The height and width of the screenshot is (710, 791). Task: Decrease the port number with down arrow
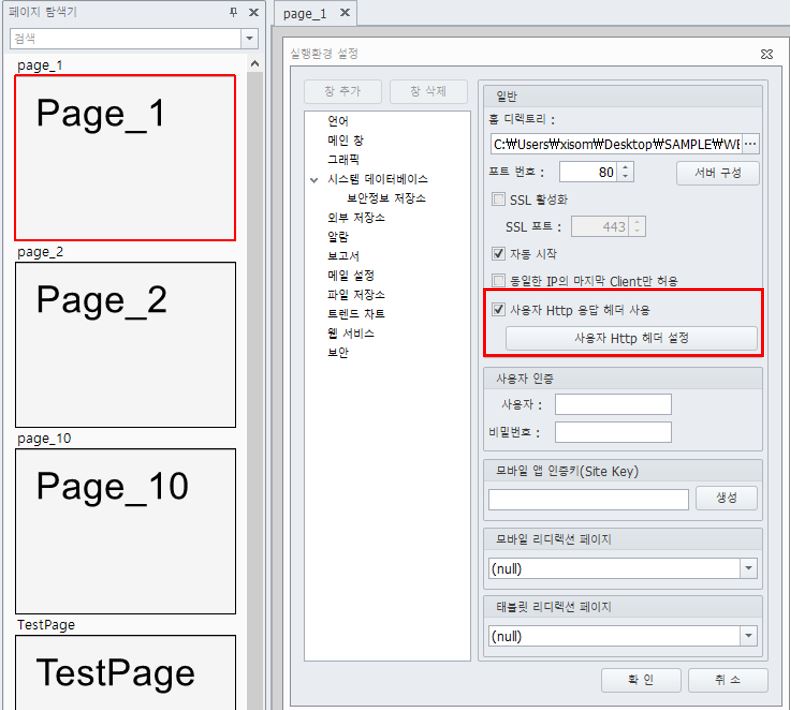click(x=626, y=177)
